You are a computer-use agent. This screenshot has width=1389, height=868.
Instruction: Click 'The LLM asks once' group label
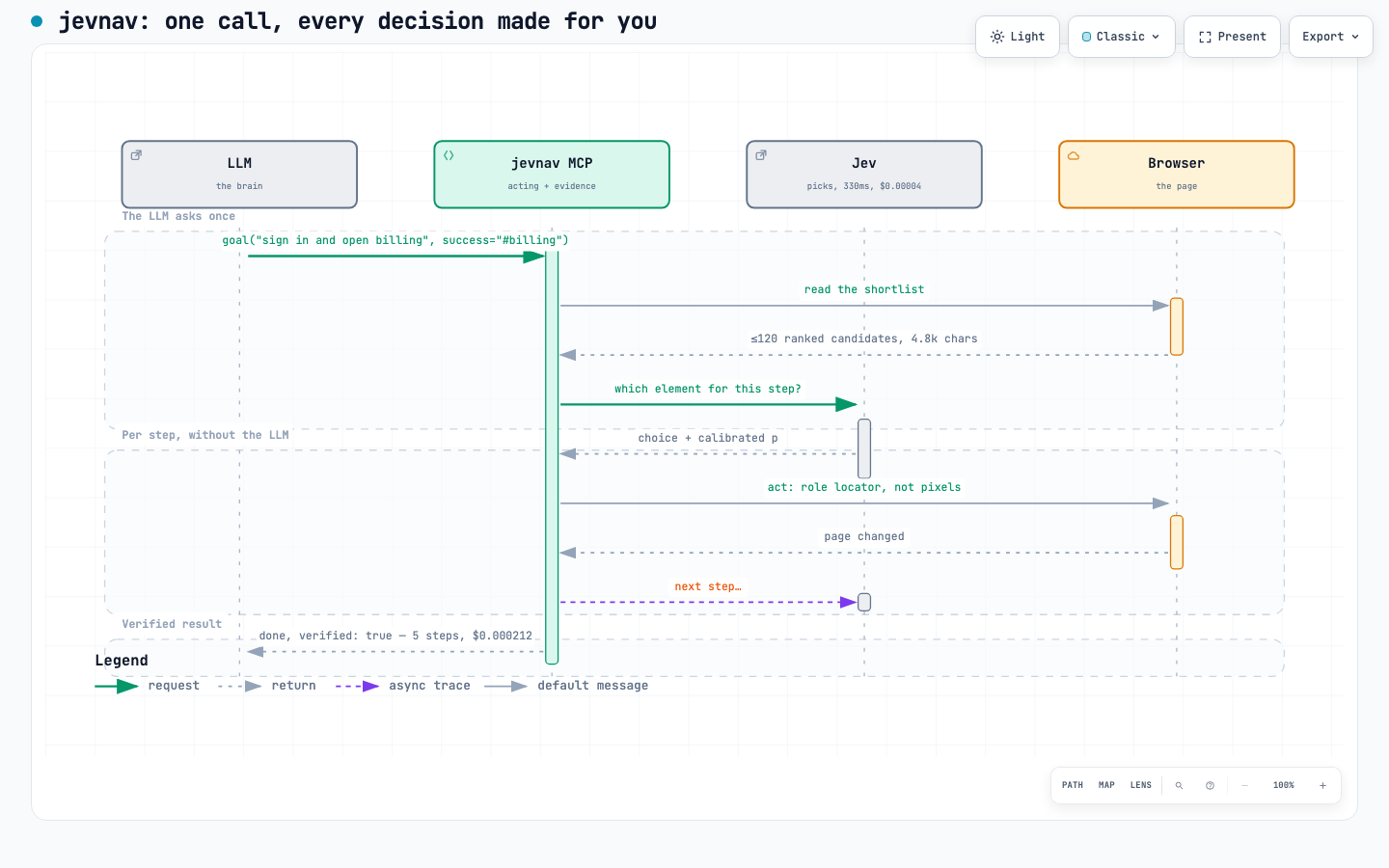[178, 216]
